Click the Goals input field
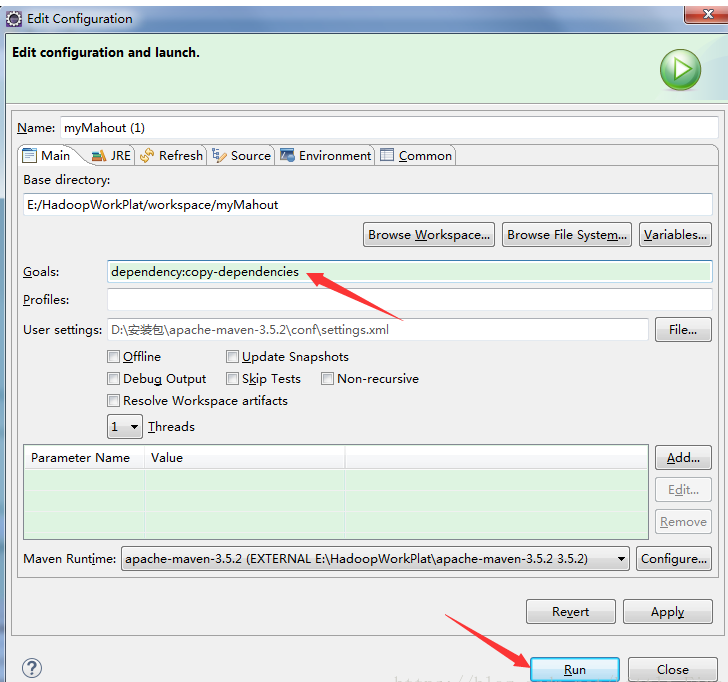The width and height of the screenshot is (728, 682). click(x=410, y=272)
